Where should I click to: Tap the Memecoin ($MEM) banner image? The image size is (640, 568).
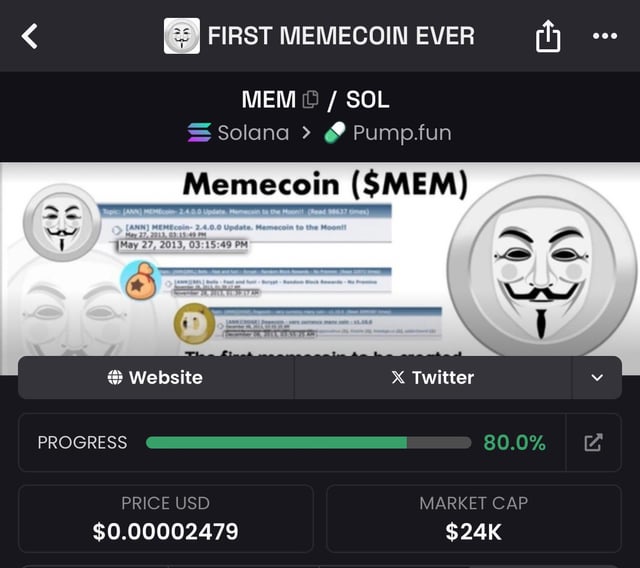click(x=320, y=261)
